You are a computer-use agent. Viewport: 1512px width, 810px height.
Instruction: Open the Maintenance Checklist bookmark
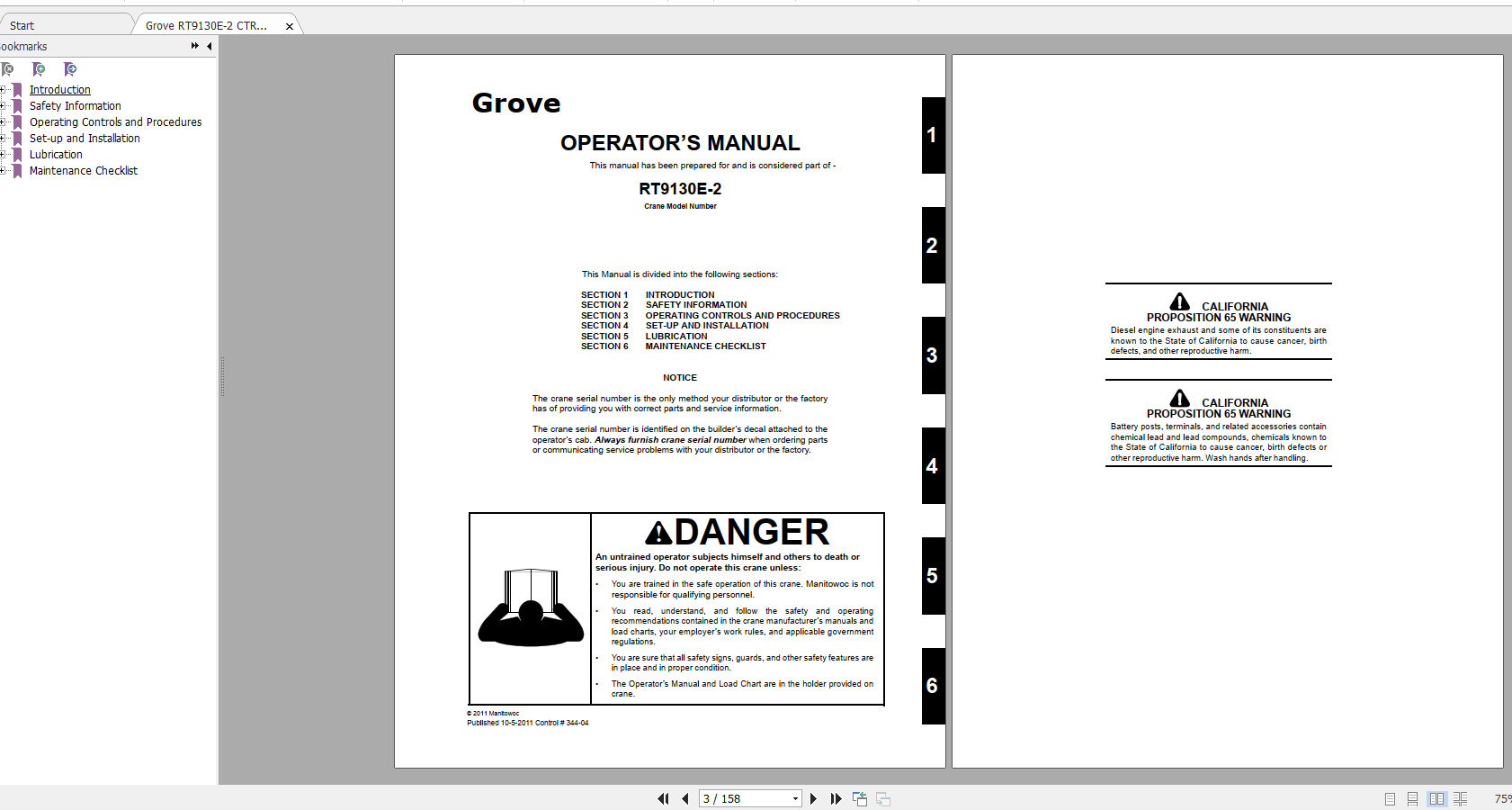click(84, 171)
